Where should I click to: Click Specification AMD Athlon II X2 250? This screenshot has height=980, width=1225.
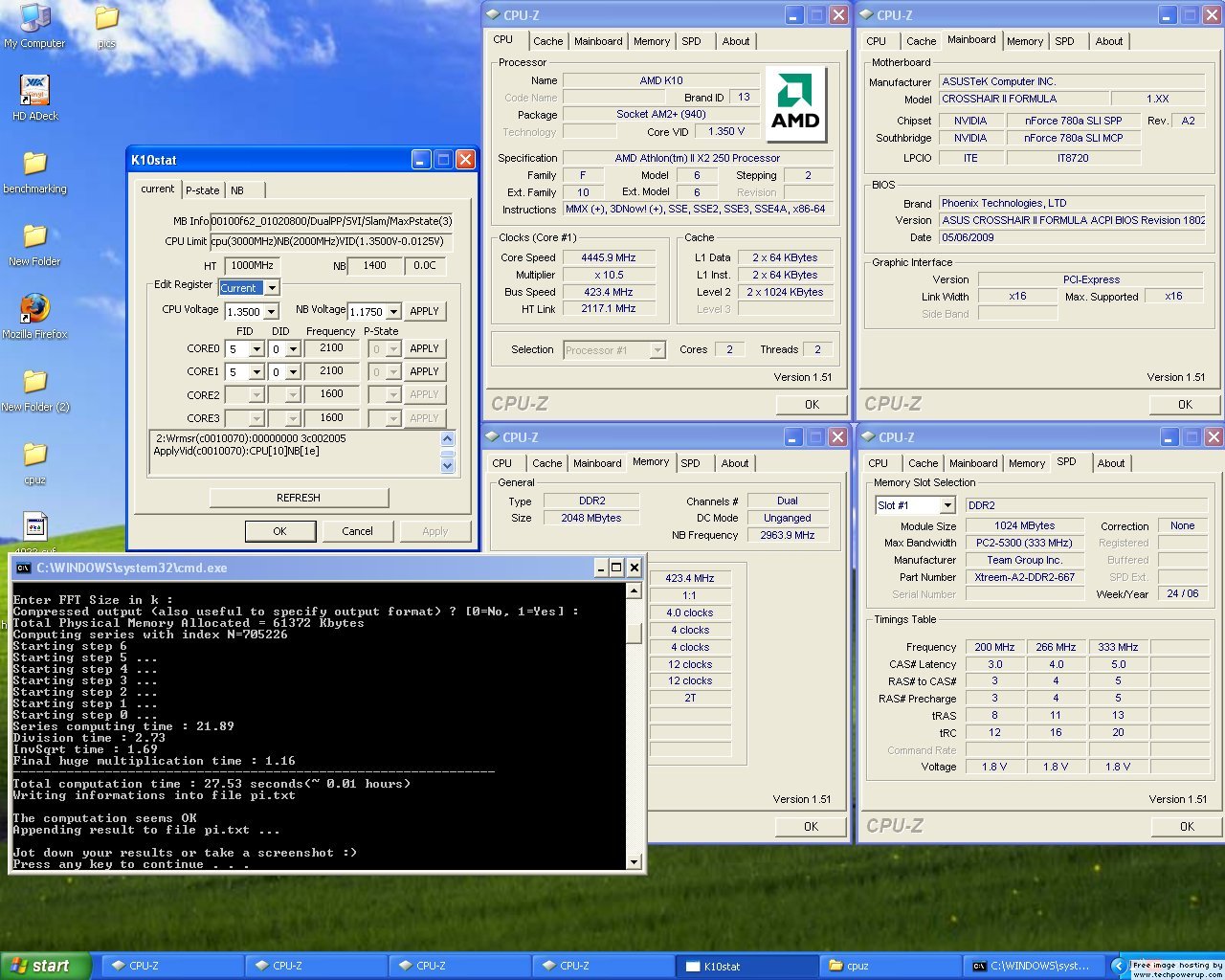click(697, 158)
